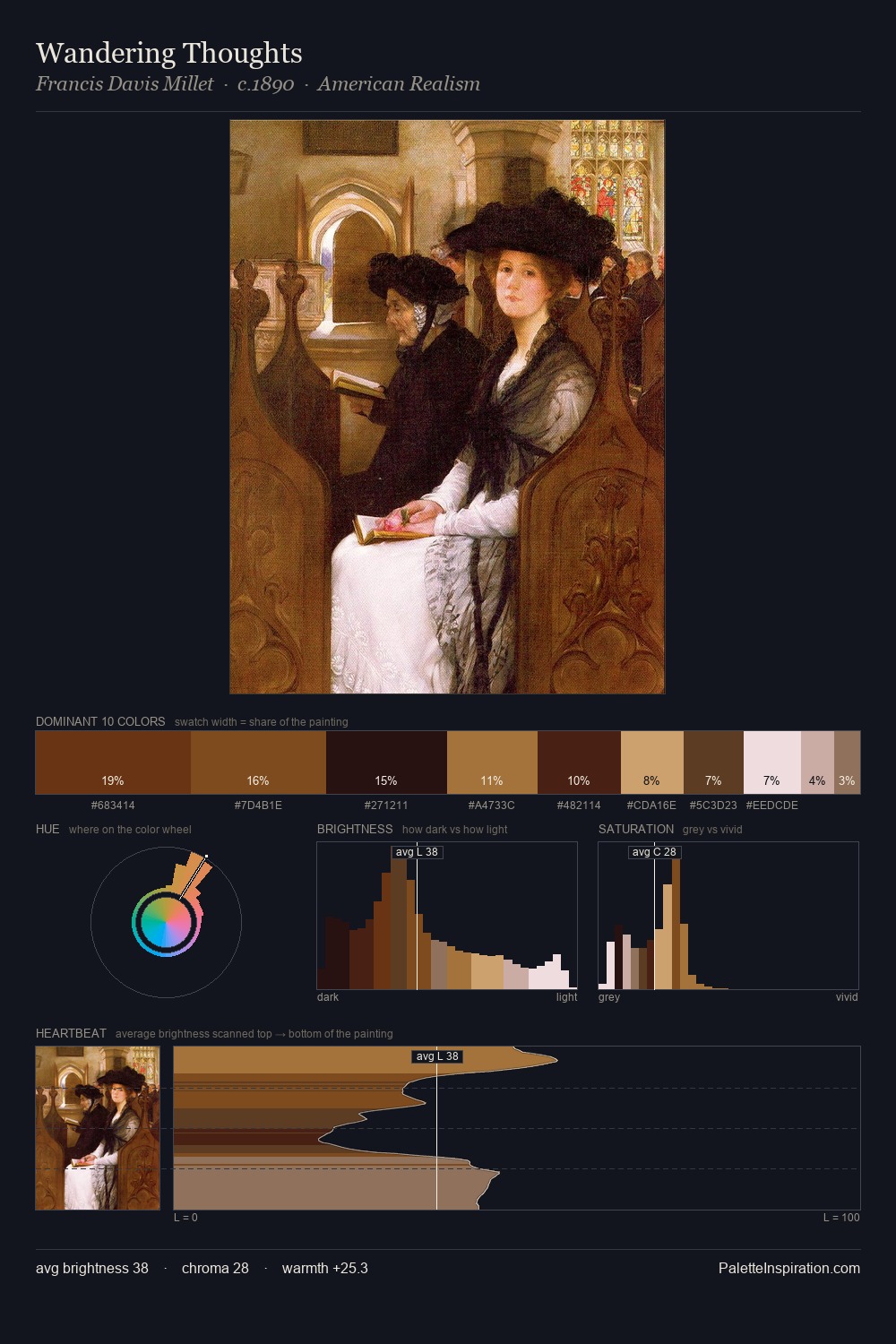Click the 'L = 0' axis label
Viewport: 896px width, 1344px height.
(185, 1218)
